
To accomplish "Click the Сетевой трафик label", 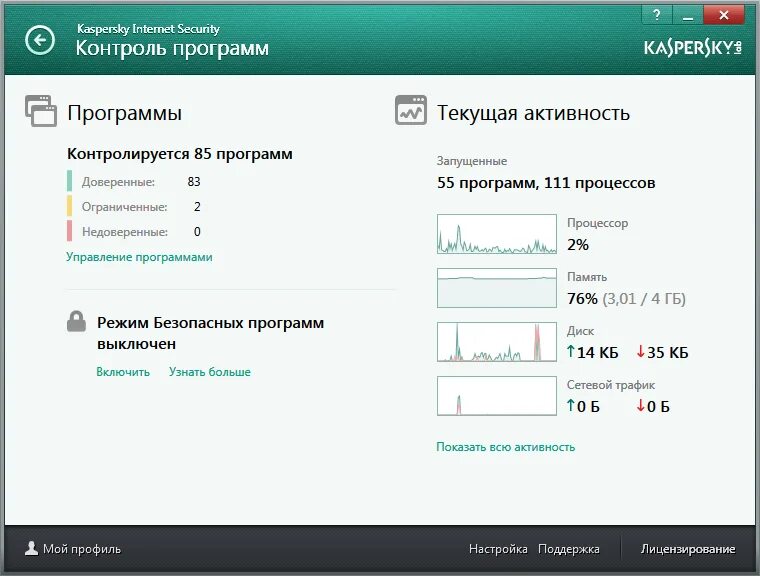I will [x=611, y=385].
